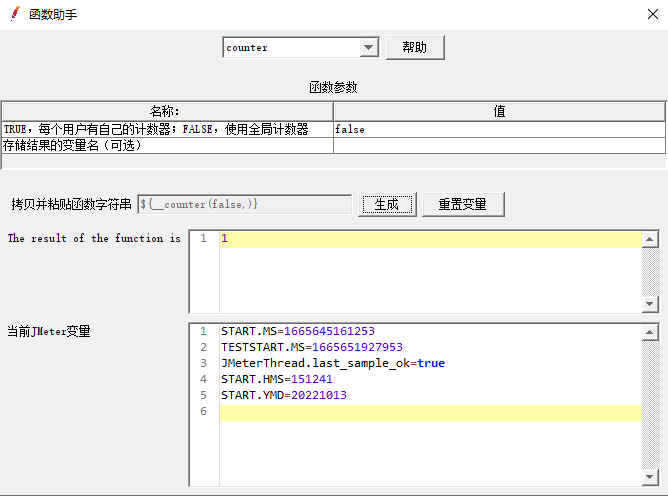
Task: Select the row '存储结果的变量名（可选）'
Action: click(x=167, y=145)
